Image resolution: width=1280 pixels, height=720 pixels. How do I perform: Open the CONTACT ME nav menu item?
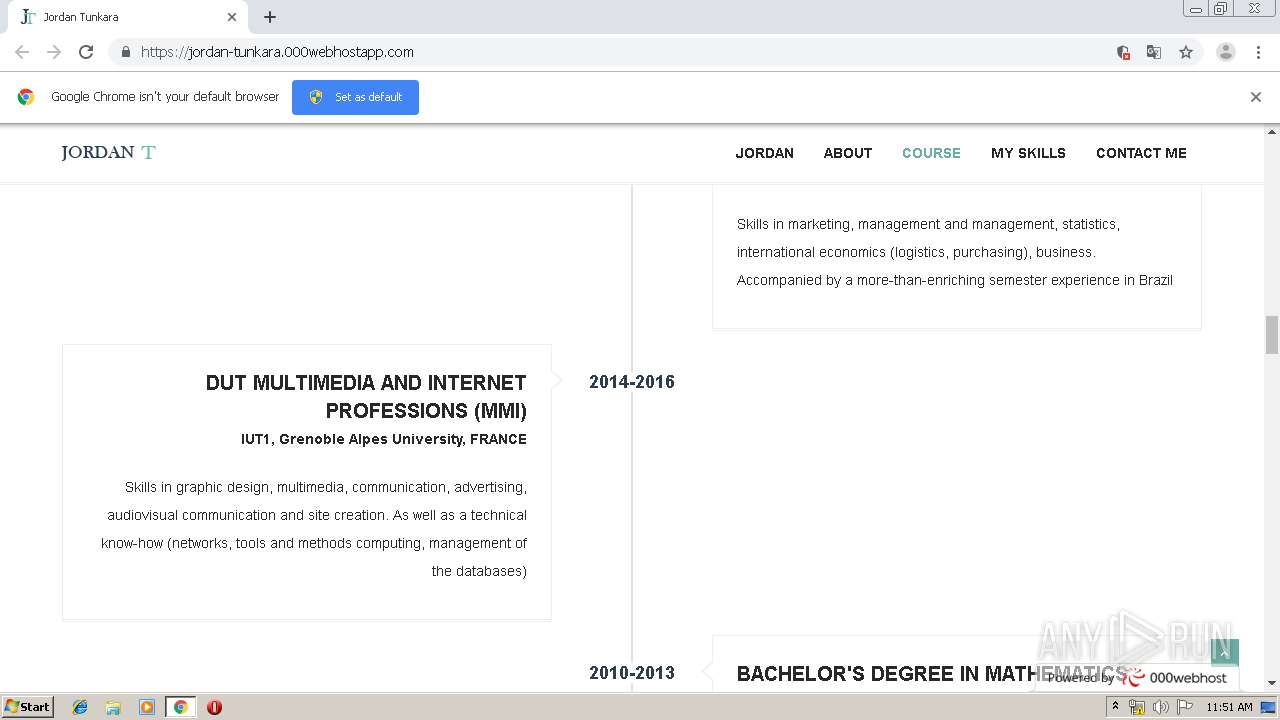pyautogui.click(x=1141, y=153)
